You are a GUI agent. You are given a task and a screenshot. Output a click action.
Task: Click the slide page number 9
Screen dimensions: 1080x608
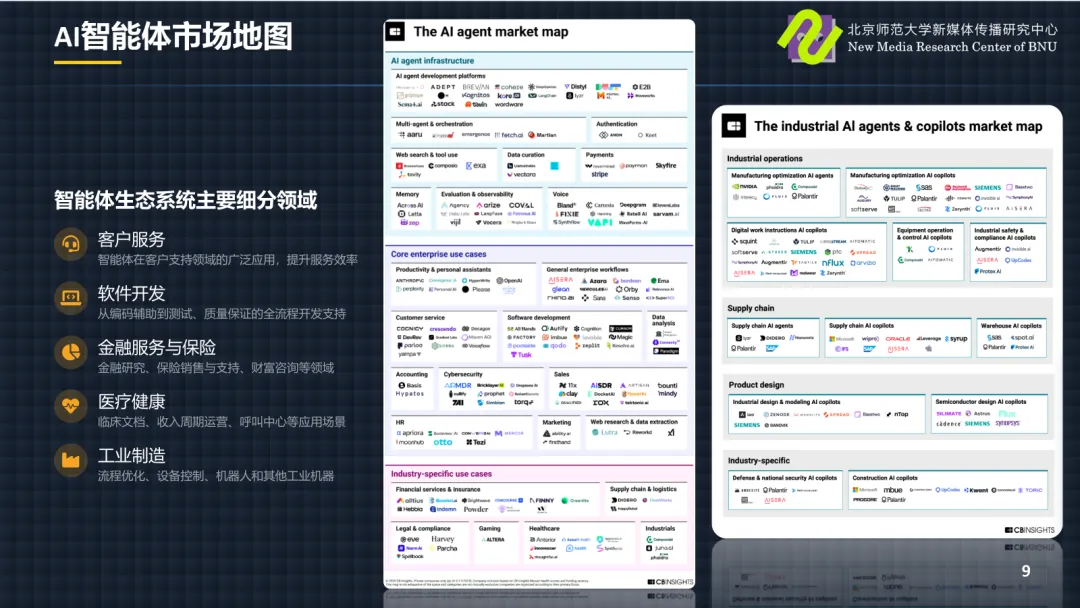coord(1026,571)
